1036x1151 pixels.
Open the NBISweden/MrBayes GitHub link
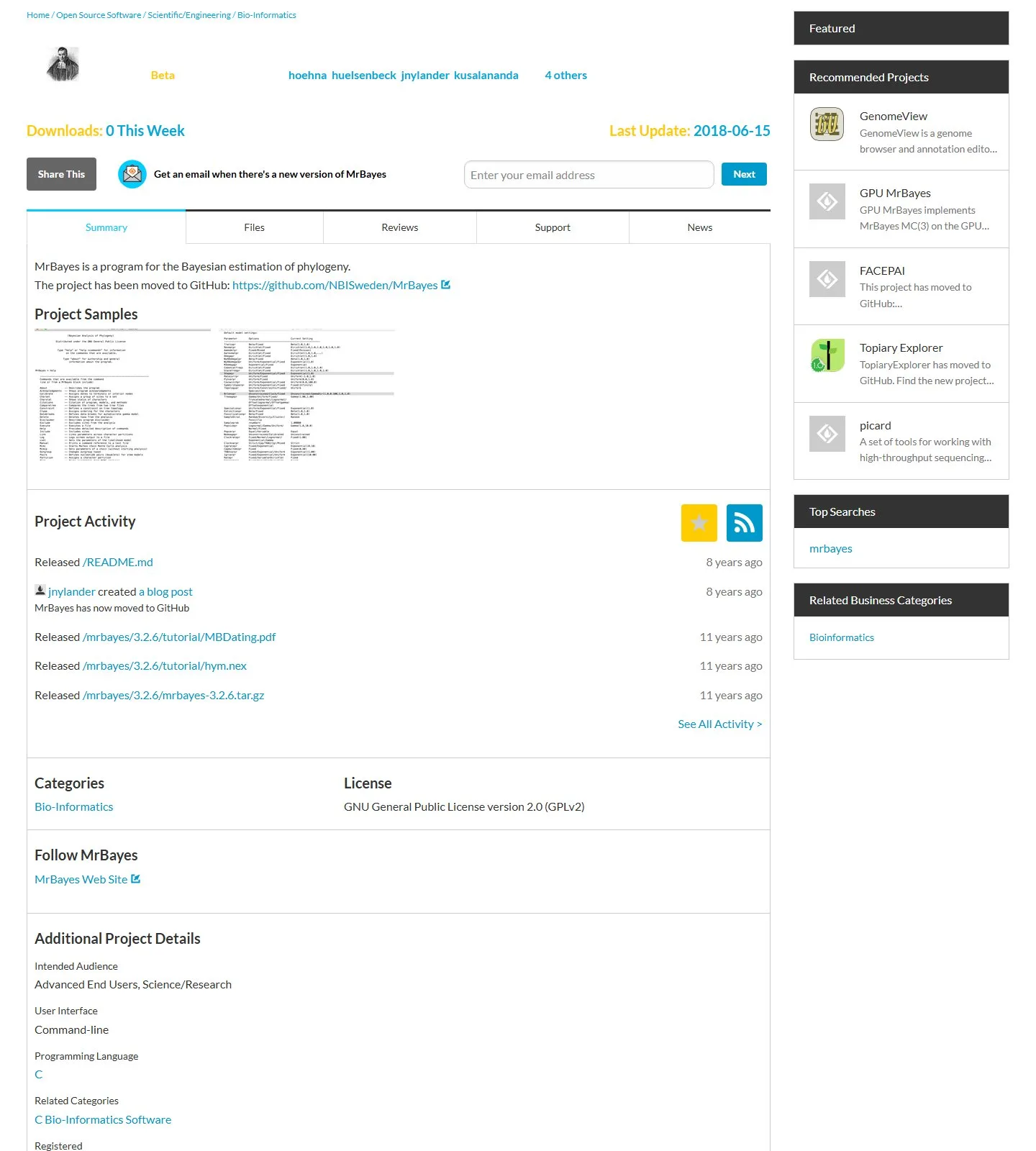click(x=335, y=286)
